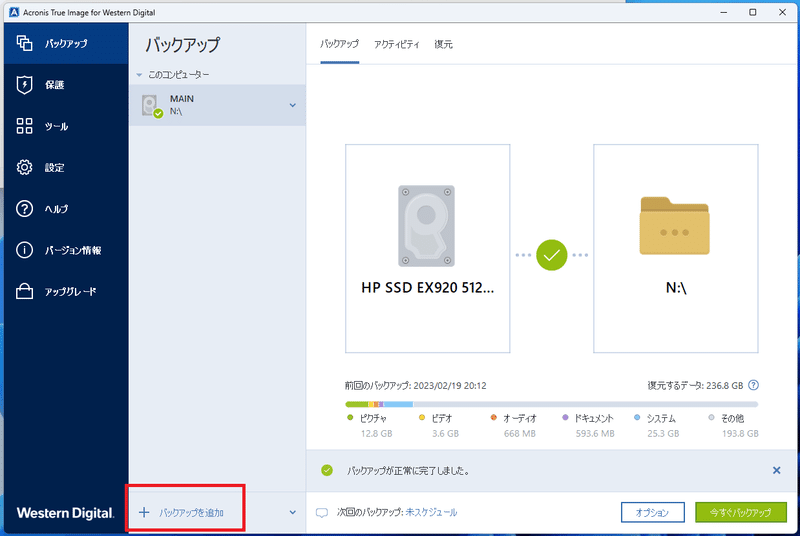Viewport: 800px width, 536px height.
Task: Dismiss the backup completed notification
Action: click(776, 470)
